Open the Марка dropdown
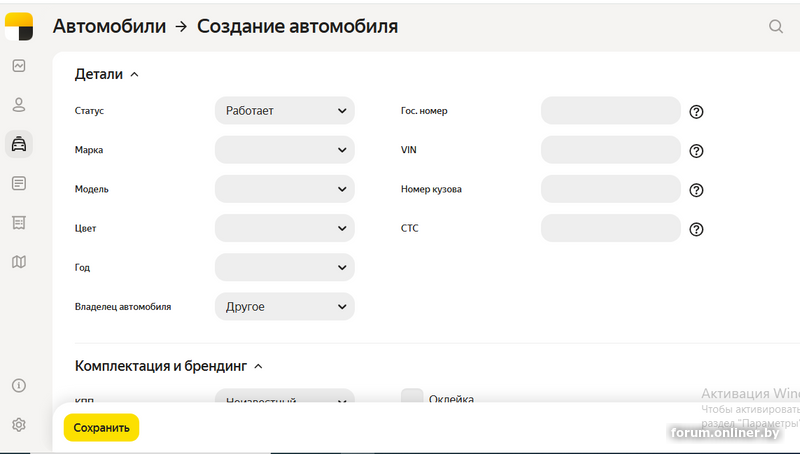The width and height of the screenshot is (800, 454). 285,150
